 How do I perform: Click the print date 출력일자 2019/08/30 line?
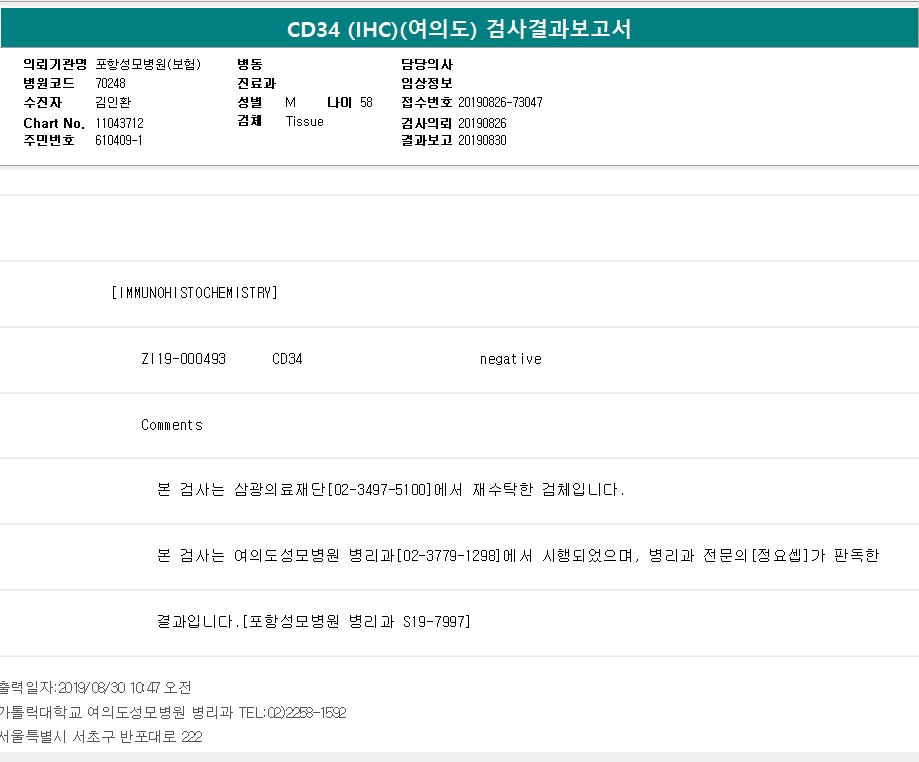pyautogui.click(x=96, y=688)
